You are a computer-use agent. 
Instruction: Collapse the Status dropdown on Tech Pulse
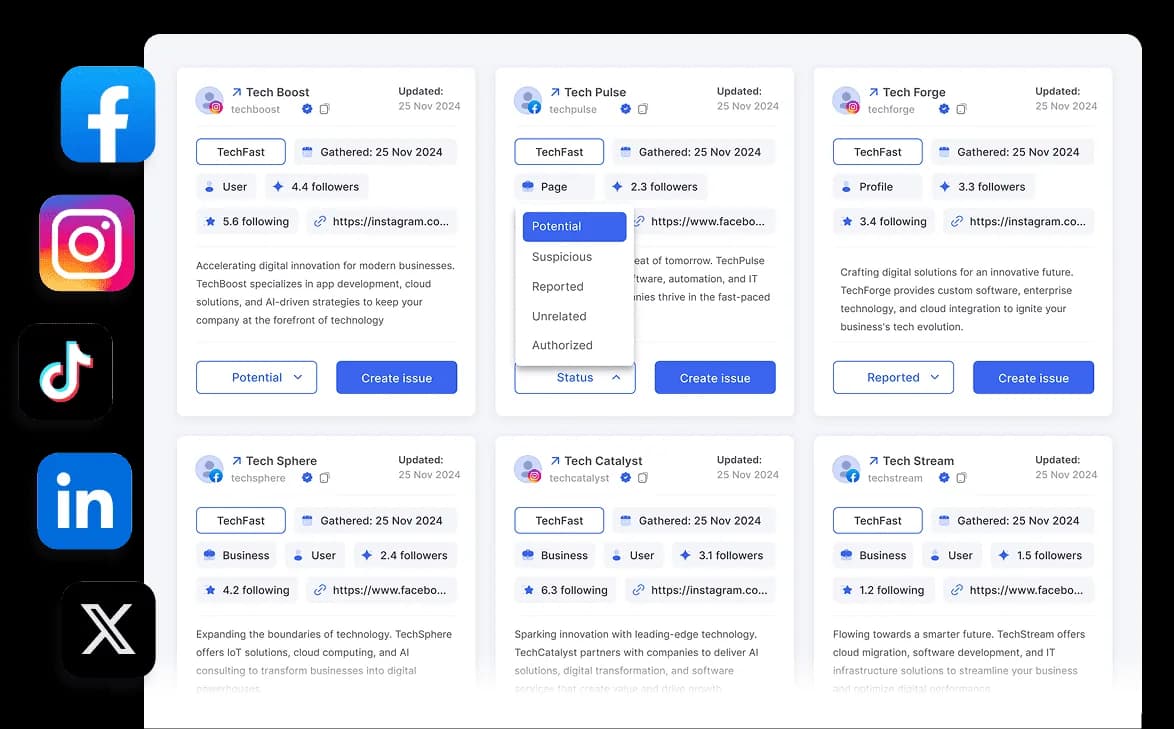point(575,378)
